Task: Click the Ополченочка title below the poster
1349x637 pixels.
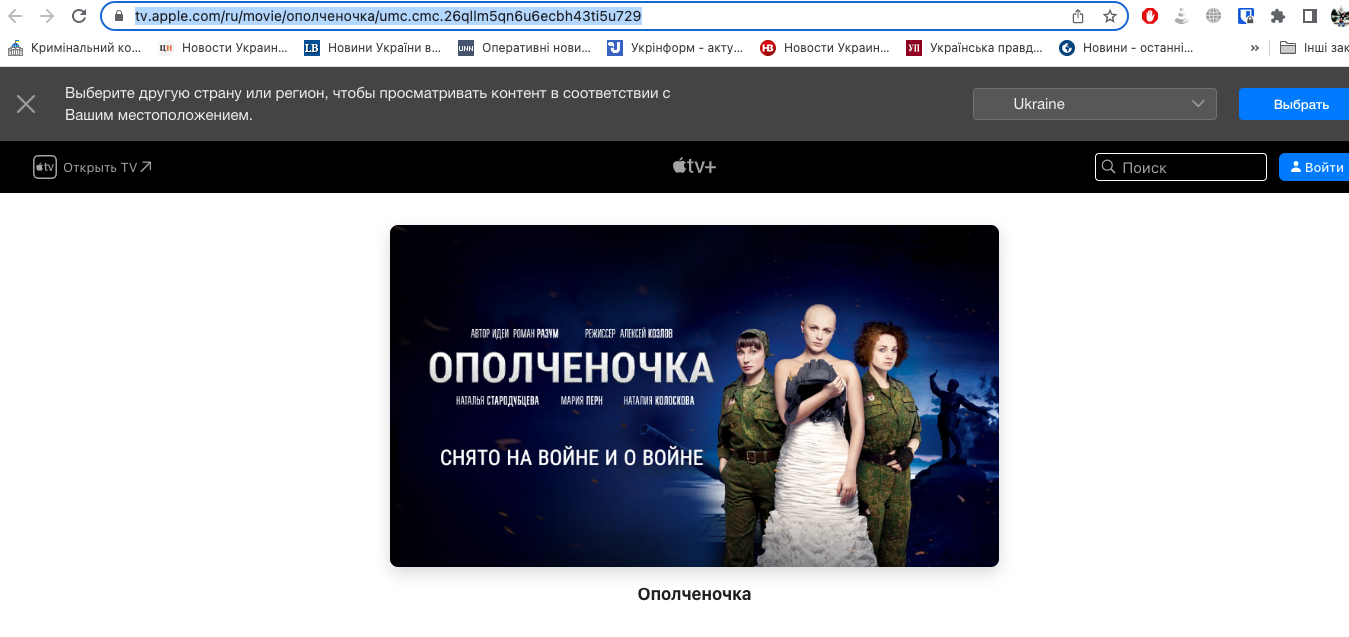Action: click(x=694, y=594)
